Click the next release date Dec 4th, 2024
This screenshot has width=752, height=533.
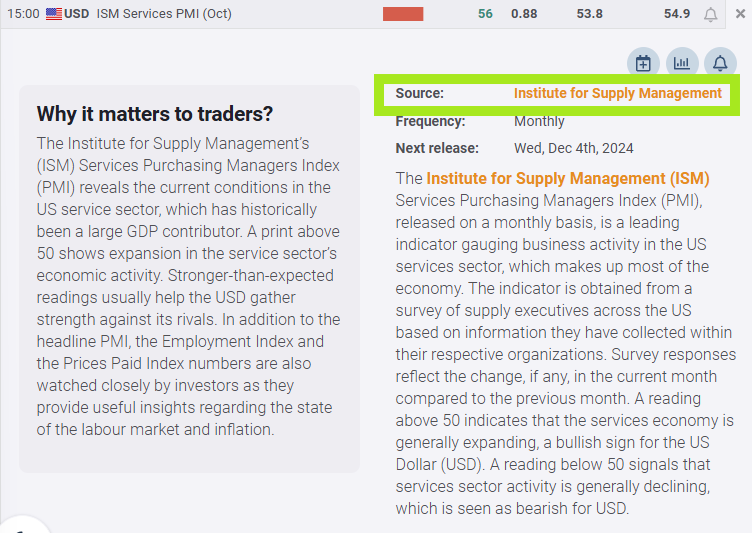574,148
